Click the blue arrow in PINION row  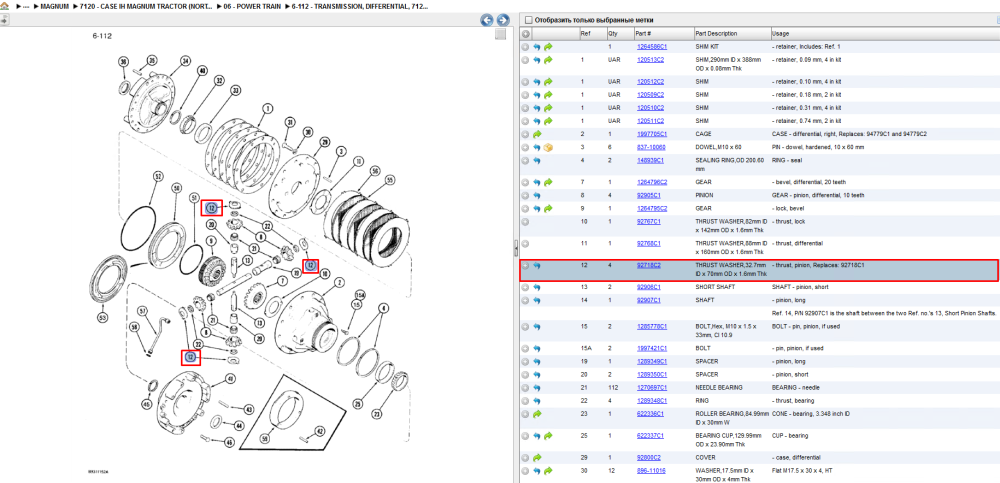pos(537,195)
